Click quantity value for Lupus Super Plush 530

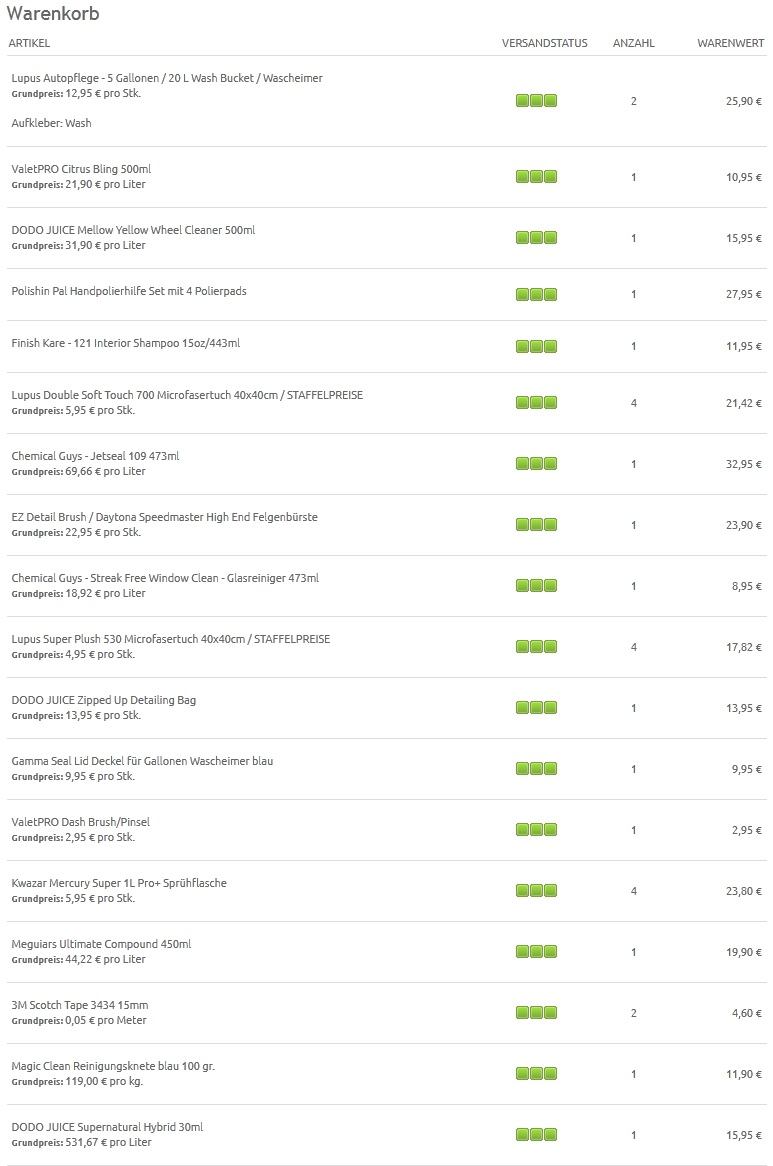tap(633, 647)
